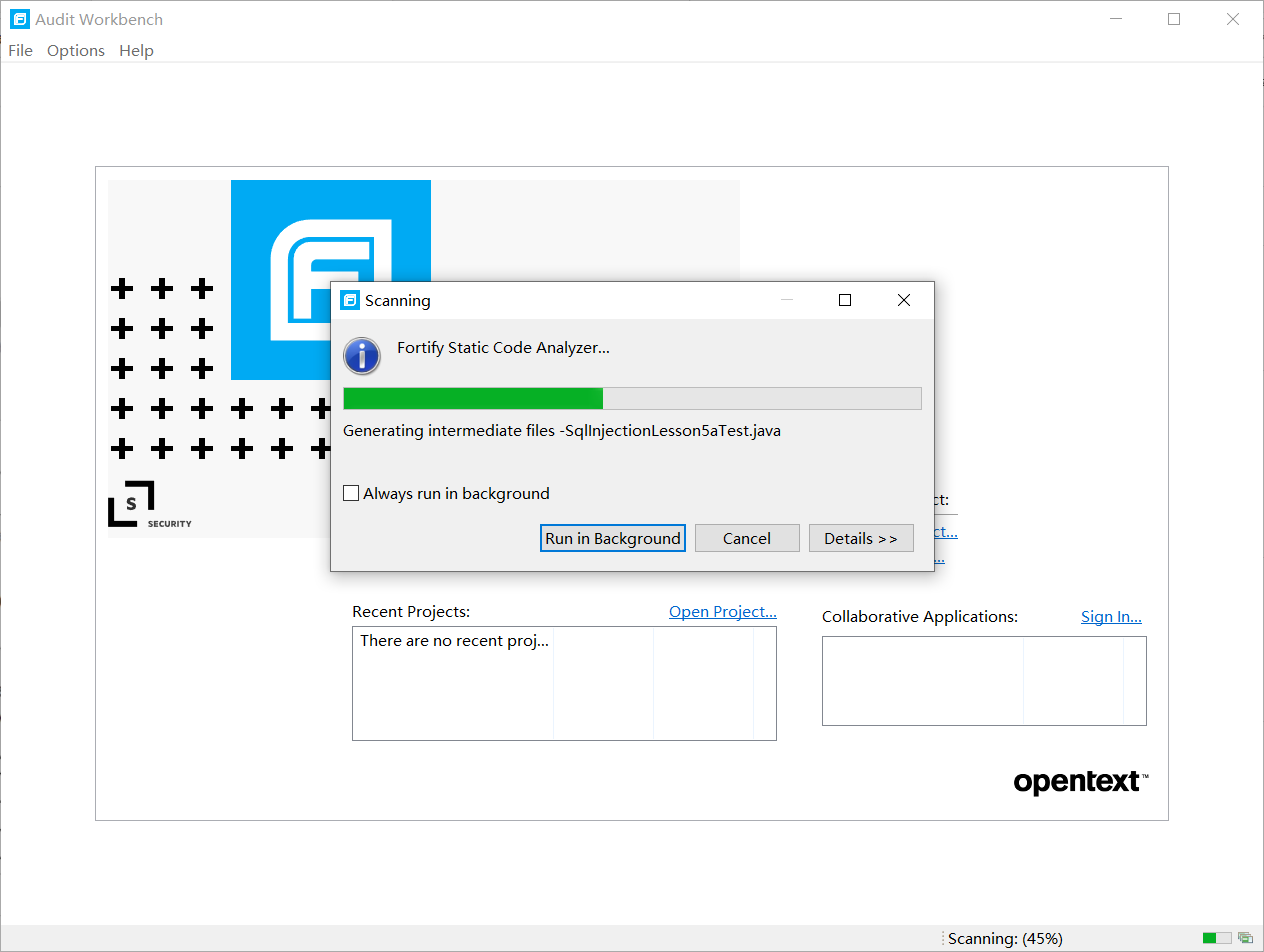Minimize the Audit Workbench window
The width and height of the screenshot is (1264, 952).
click(x=1116, y=19)
